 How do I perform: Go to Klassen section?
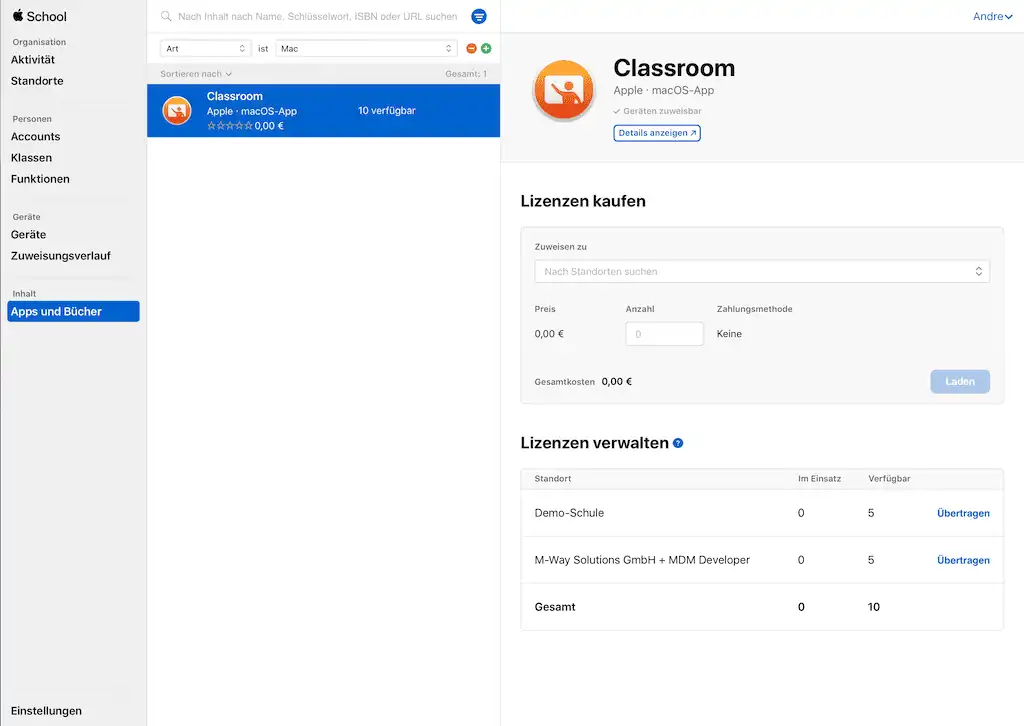pos(31,157)
